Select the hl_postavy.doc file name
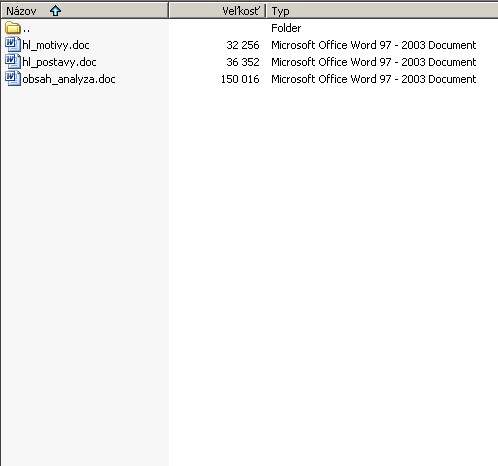 (x=59, y=62)
